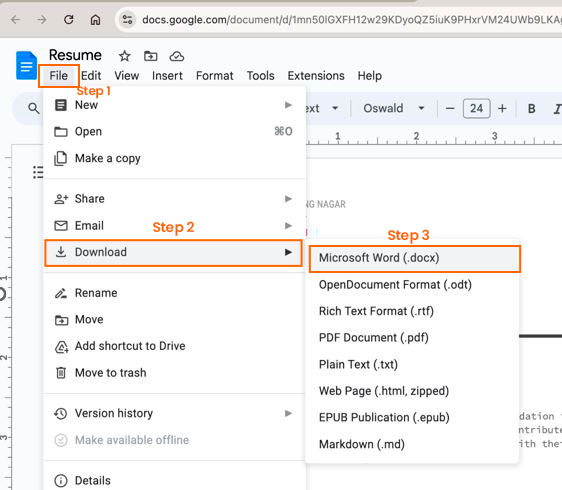Click the browser forward arrow

[x=42, y=19]
